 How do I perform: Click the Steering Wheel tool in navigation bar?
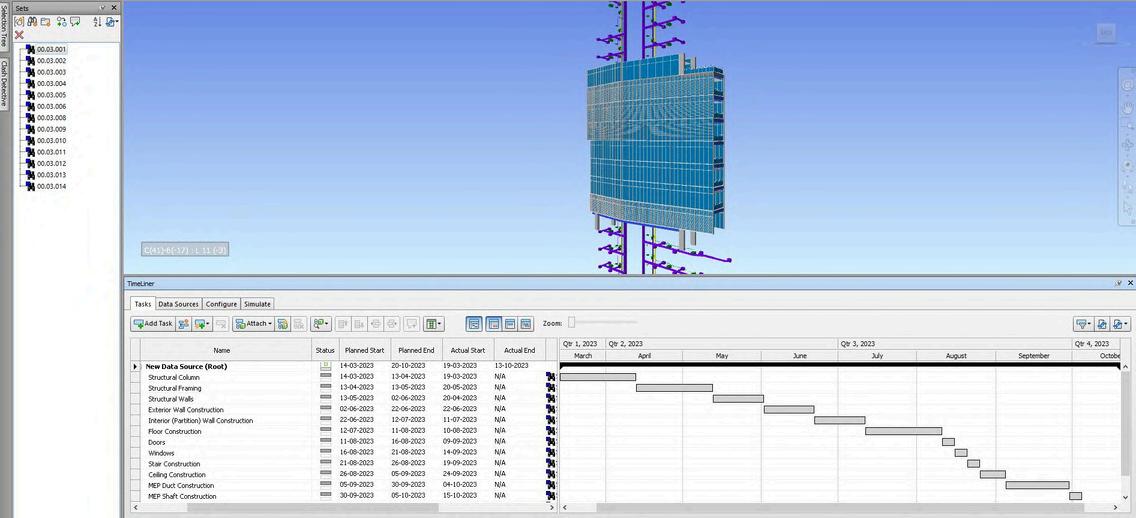[x=1127, y=85]
